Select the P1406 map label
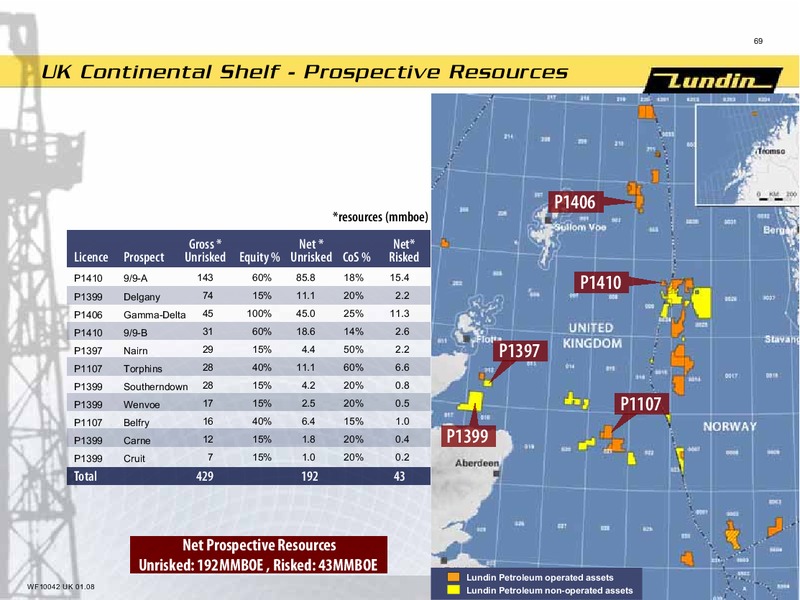This screenshot has width=800, height=600. click(x=575, y=202)
